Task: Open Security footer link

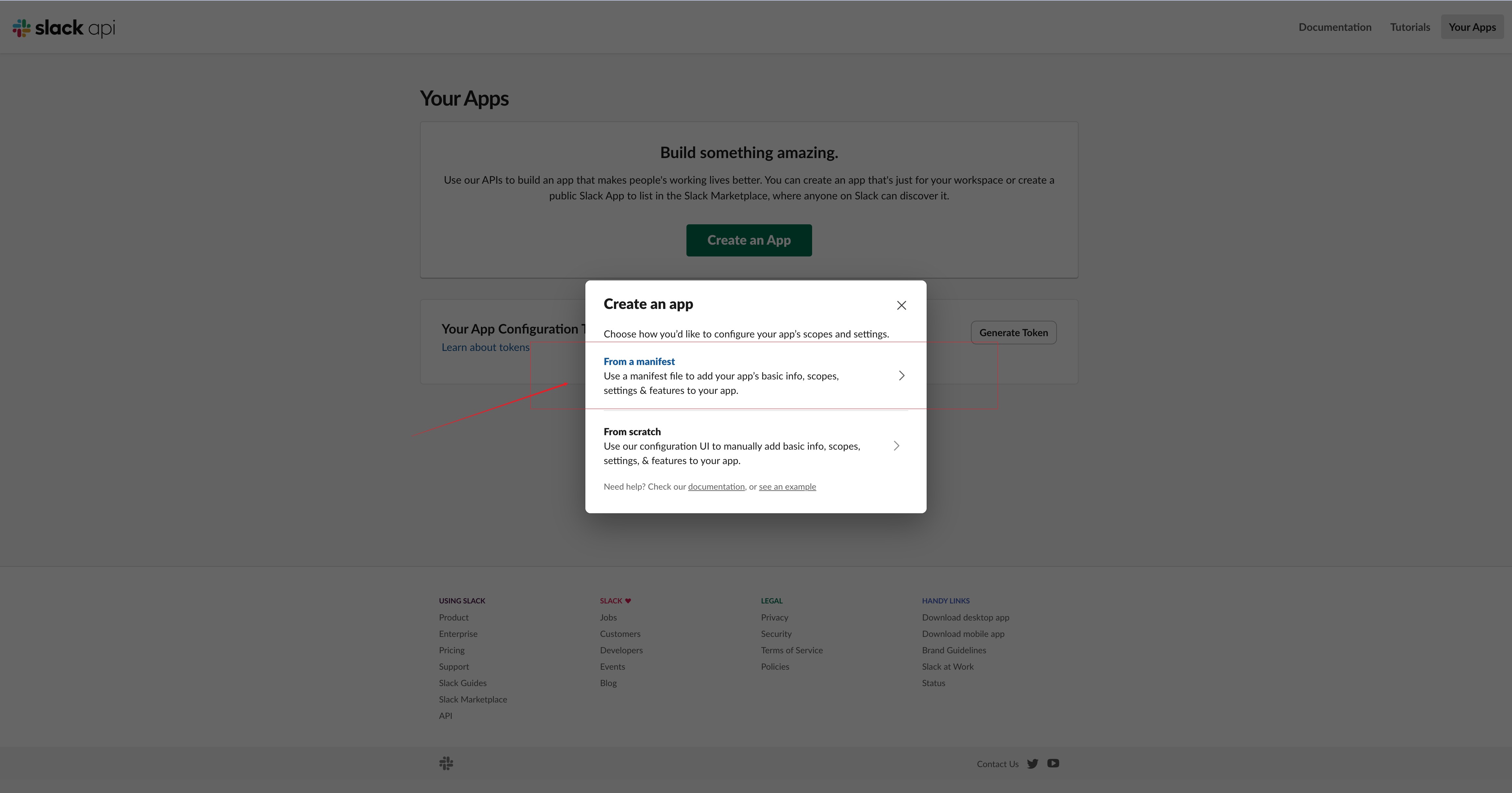Action: (776, 634)
